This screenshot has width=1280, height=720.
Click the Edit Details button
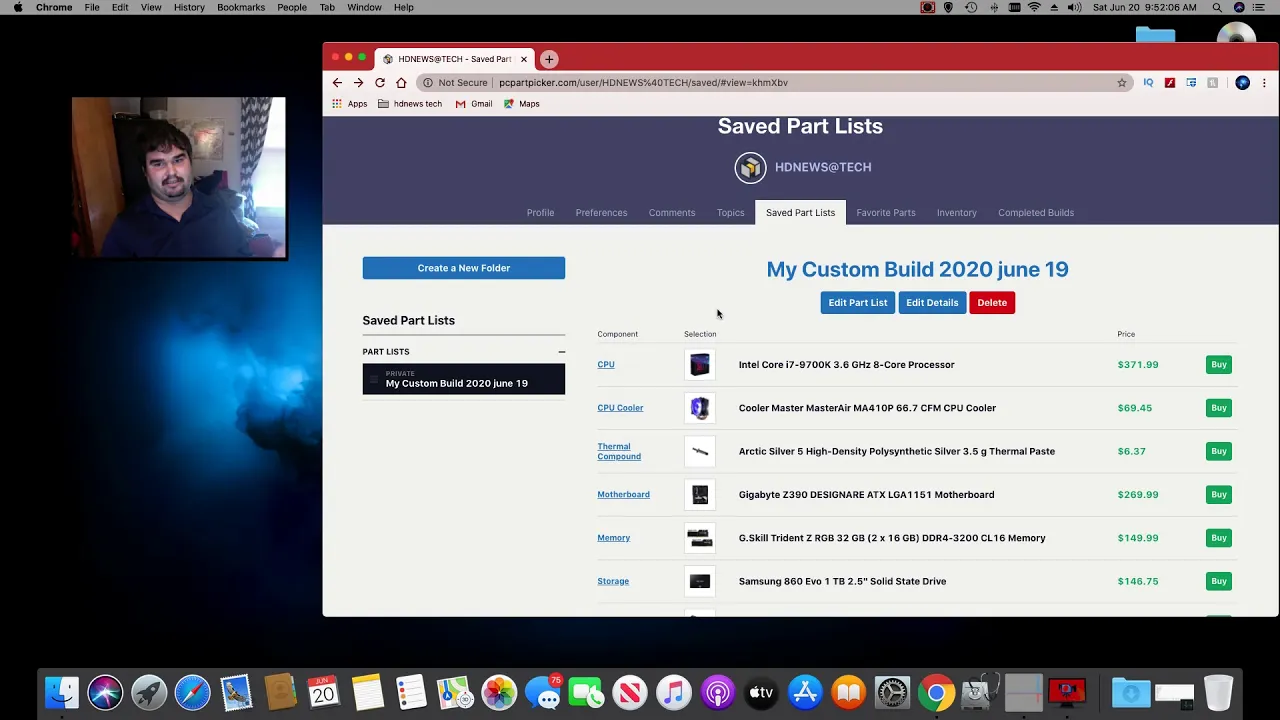click(932, 303)
